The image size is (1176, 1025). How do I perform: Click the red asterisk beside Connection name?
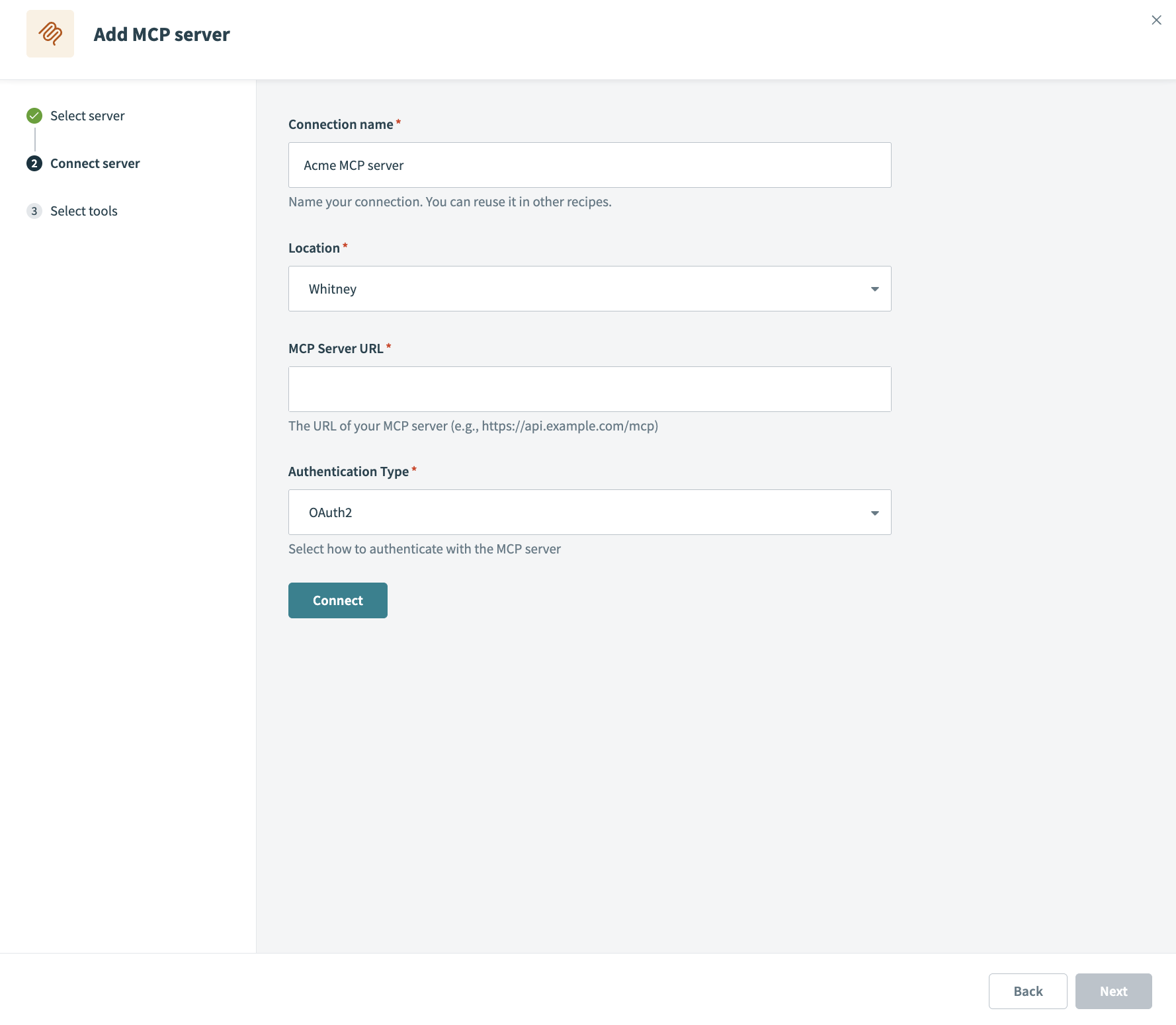coord(399,121)
